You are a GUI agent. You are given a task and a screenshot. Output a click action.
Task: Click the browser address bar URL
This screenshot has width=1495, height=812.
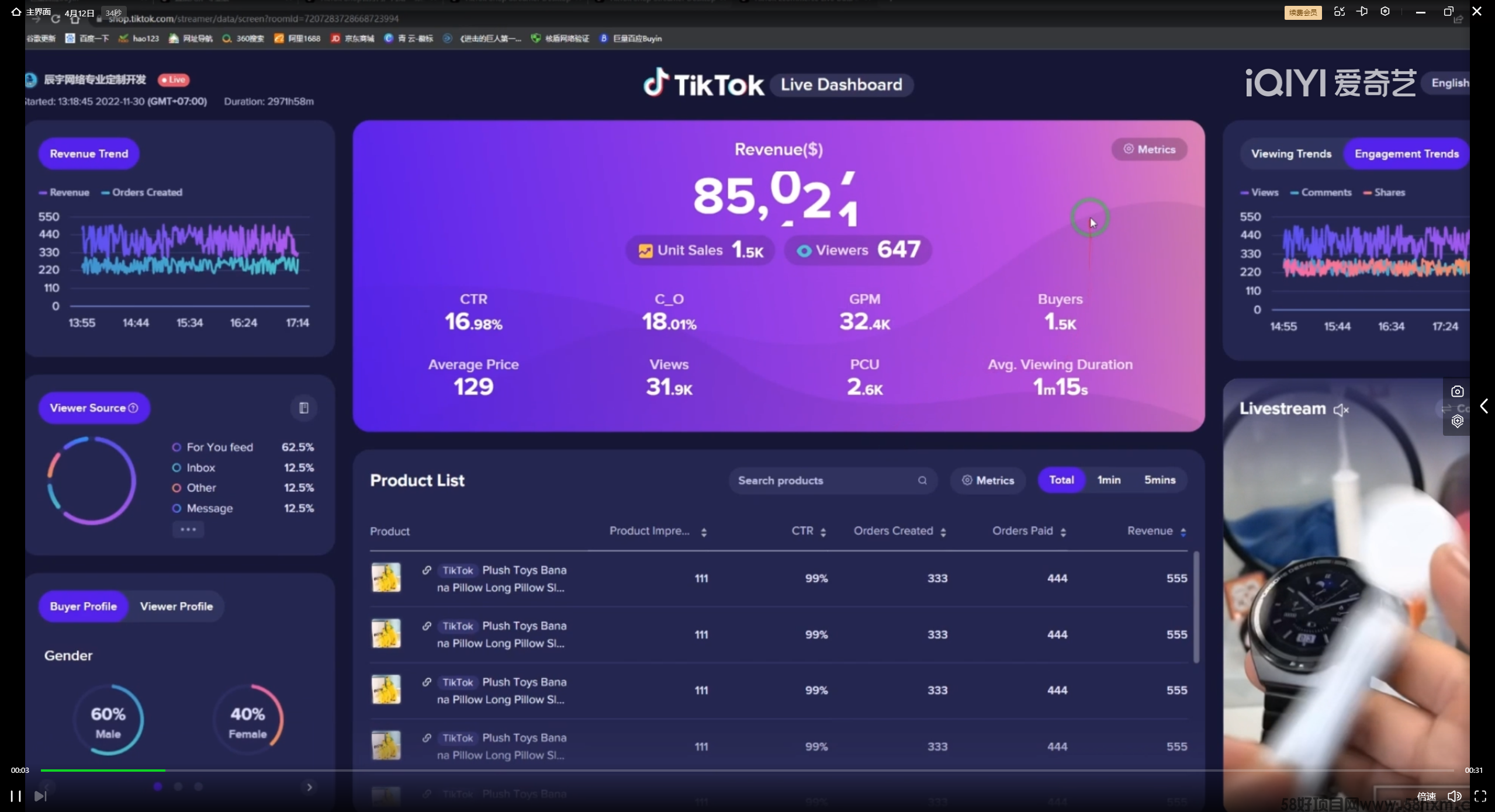pos(254,19)
